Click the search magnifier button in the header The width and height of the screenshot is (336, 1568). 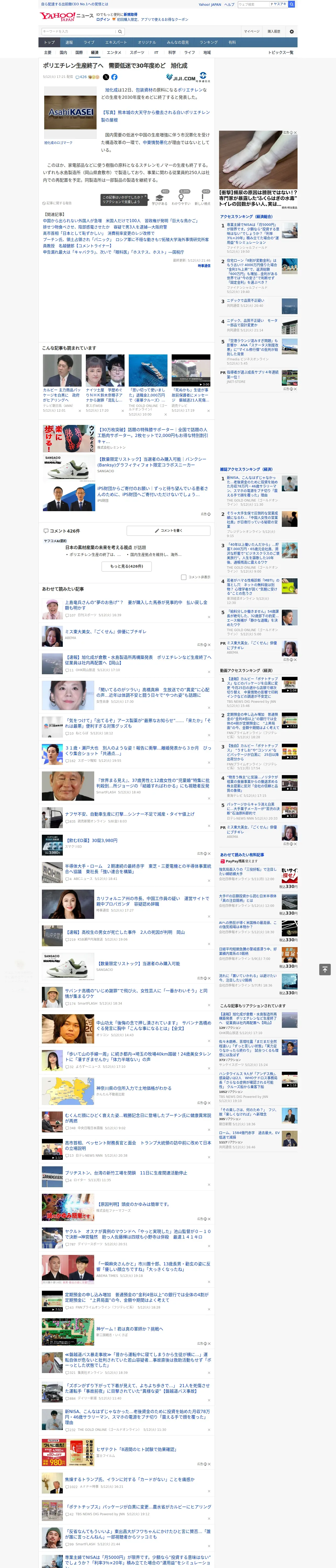(x=292, y=4)
